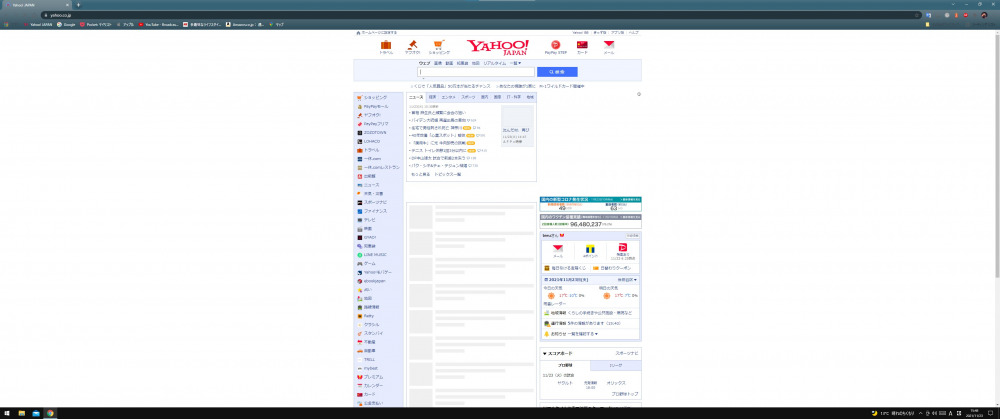Screen dimensions: 1000x419
Task: Open the Google bookmark in bookmarks bar
Action: (x=66, y=24)
